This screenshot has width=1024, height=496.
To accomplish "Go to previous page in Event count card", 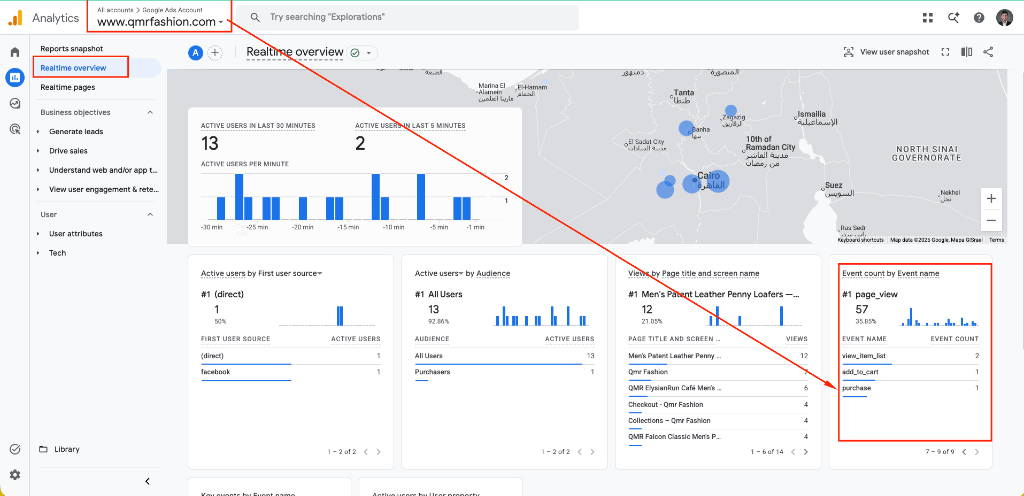I will [x=964, y=452].
